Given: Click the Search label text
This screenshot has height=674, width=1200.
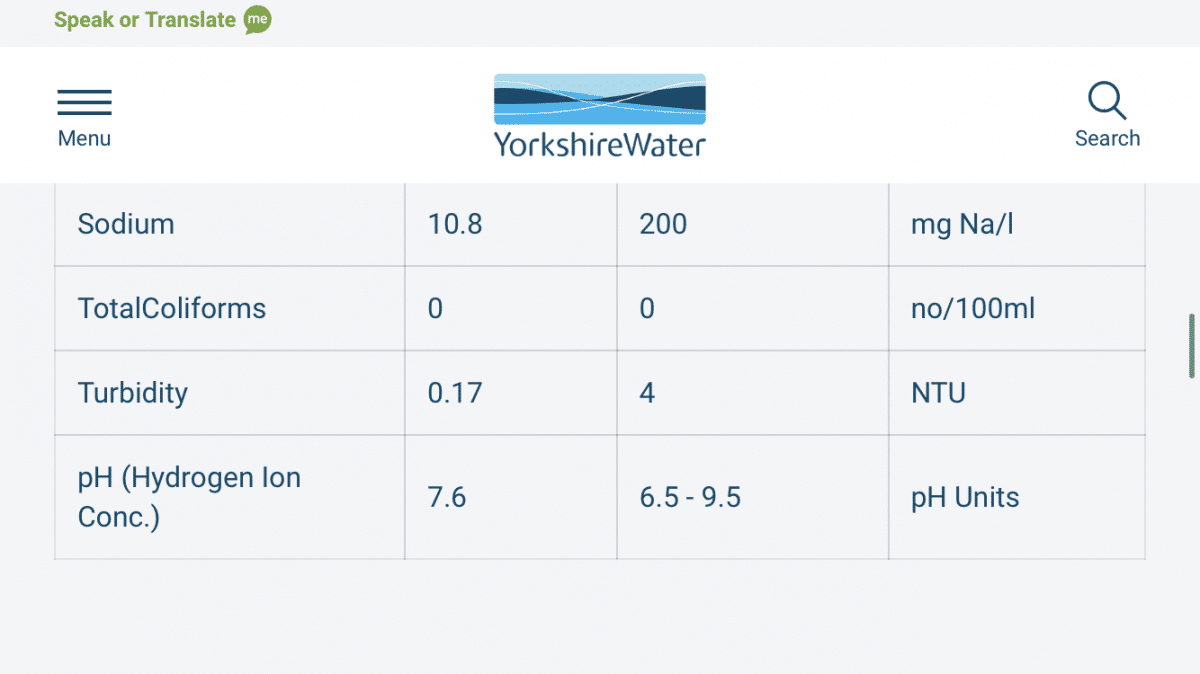Looking at the screenshot, I should pos(1107,138).
